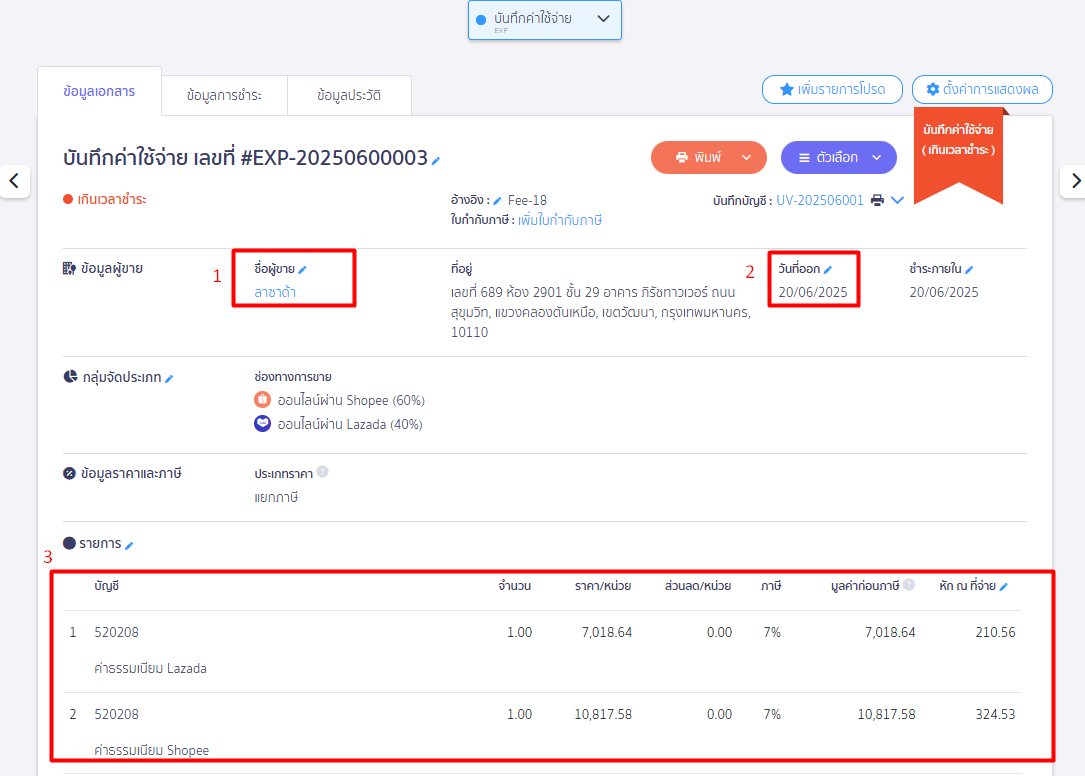
Task: Click เพิ่มใบกำกับภาษี link
Action: [560, 220]
